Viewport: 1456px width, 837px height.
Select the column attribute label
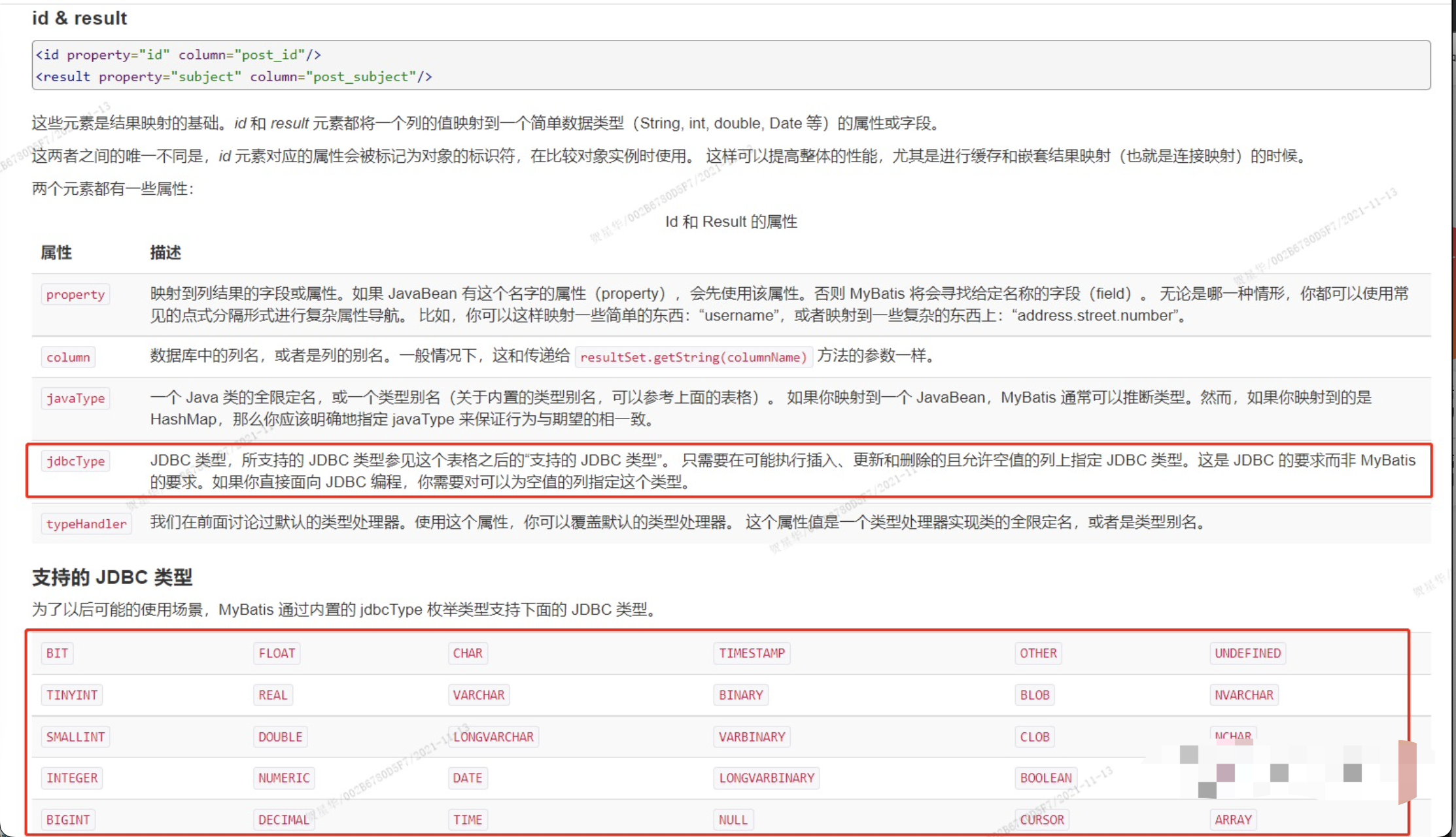coord(68,357)
